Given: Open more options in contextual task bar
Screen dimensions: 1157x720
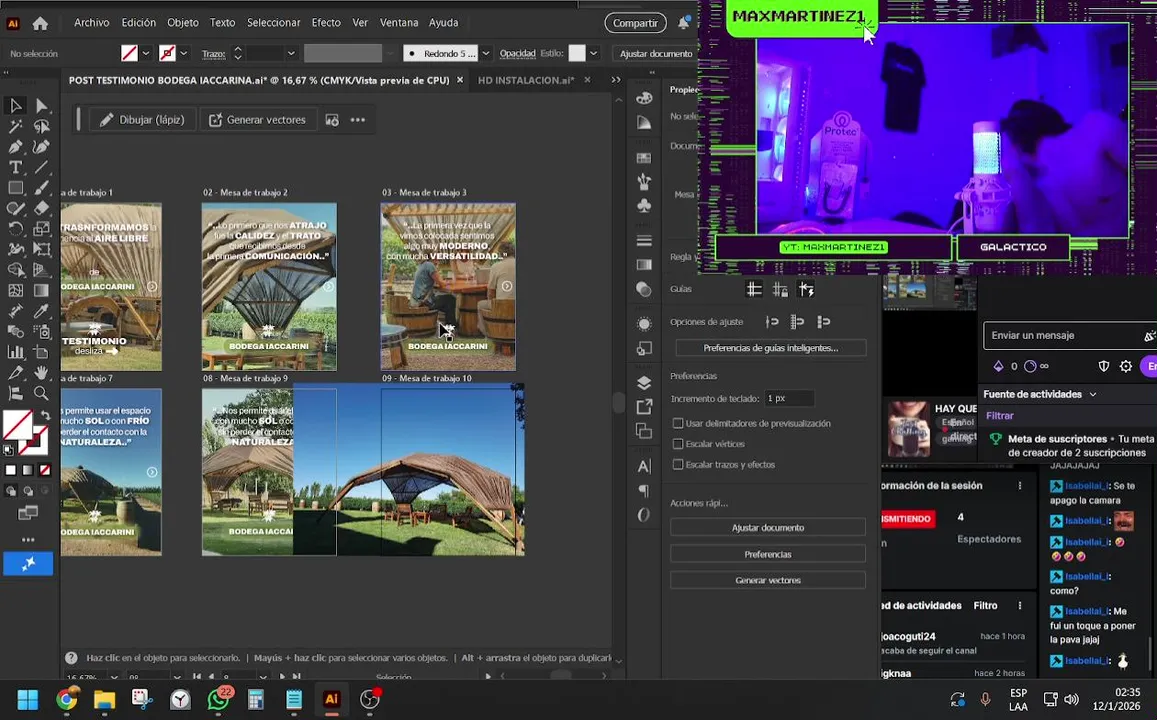Looking at the screenshot, I should (x=358, y=120).
